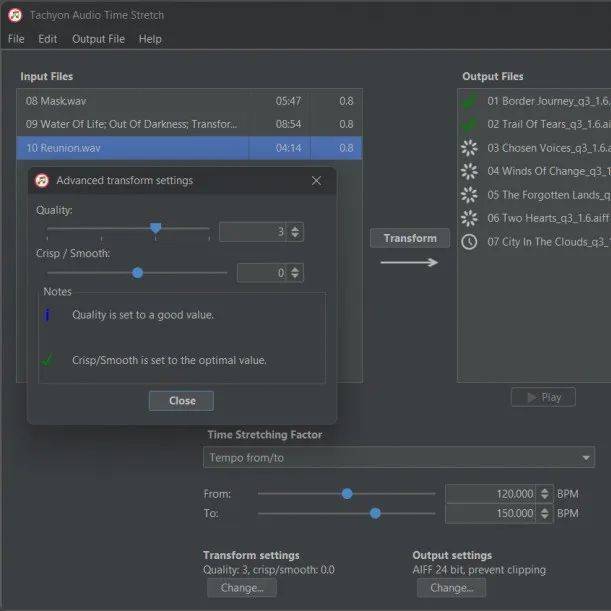Click the Quality value spinner arrows
The width and height of the screenshot is (611, 611).
click(x=295, y=232)
